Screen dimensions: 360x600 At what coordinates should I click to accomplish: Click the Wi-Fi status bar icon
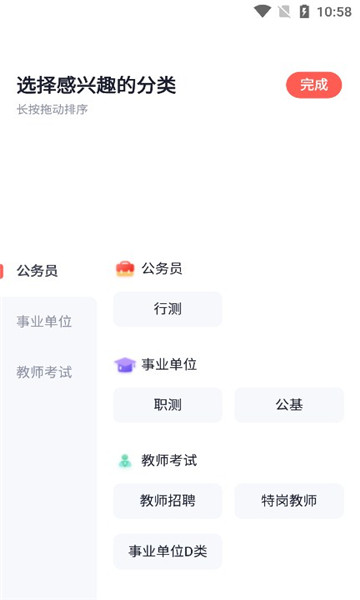(262, 11)
